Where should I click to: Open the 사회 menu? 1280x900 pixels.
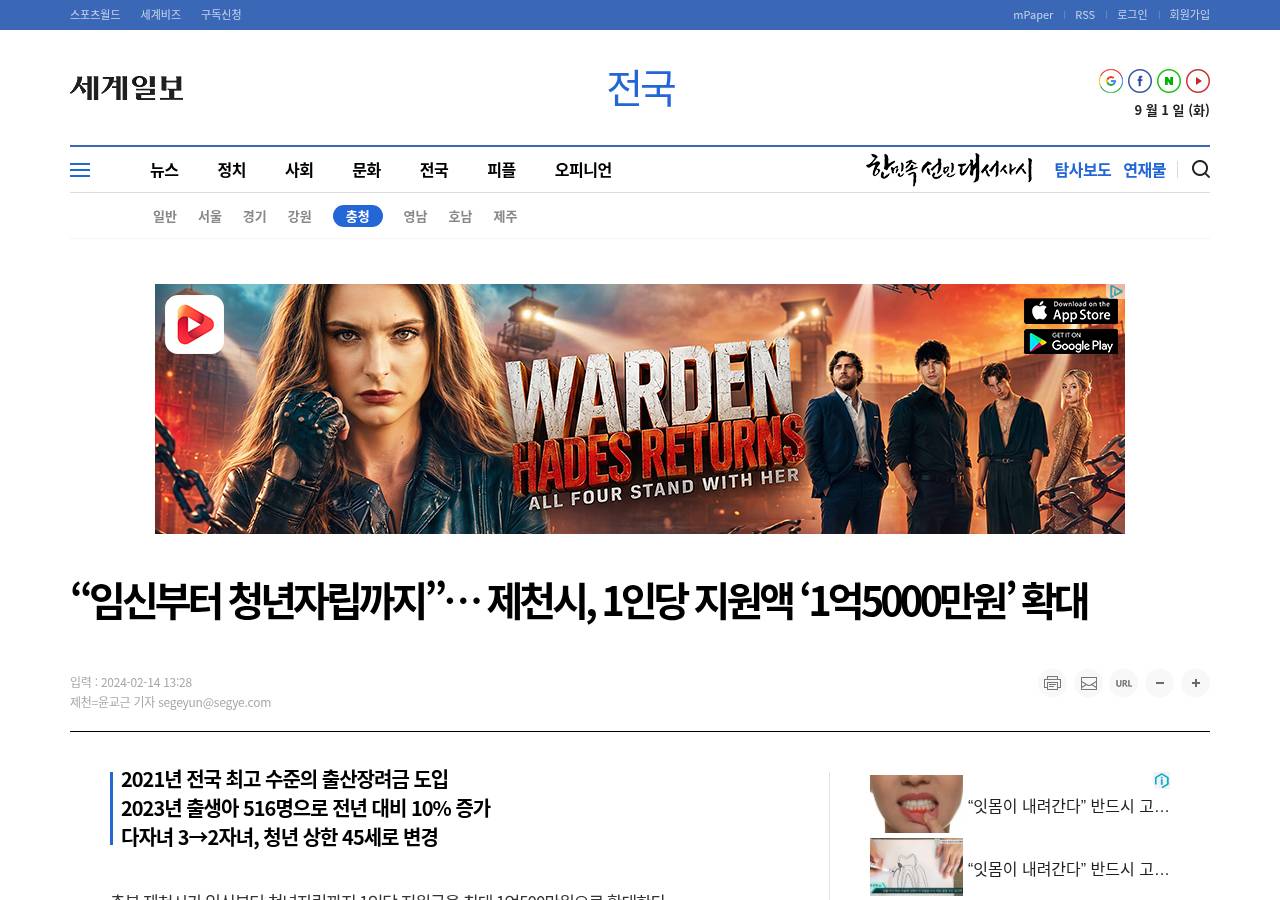pyautogui.click(x=299, y=170)
